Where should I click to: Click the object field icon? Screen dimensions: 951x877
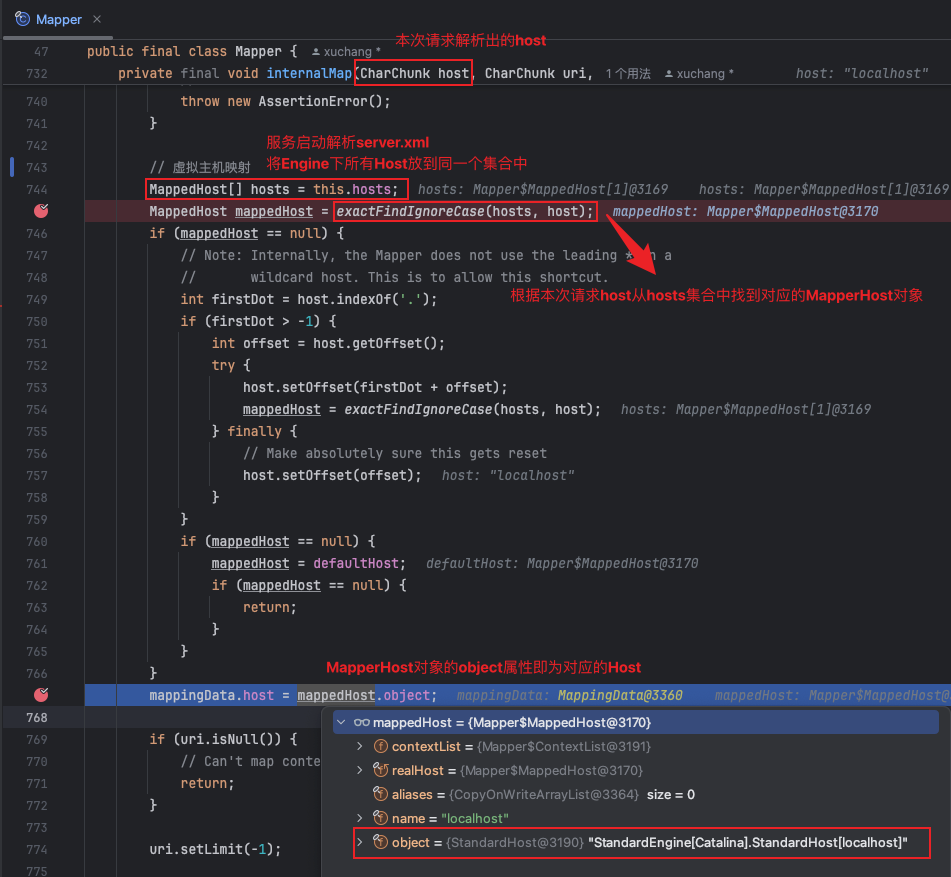pos(381,842)
